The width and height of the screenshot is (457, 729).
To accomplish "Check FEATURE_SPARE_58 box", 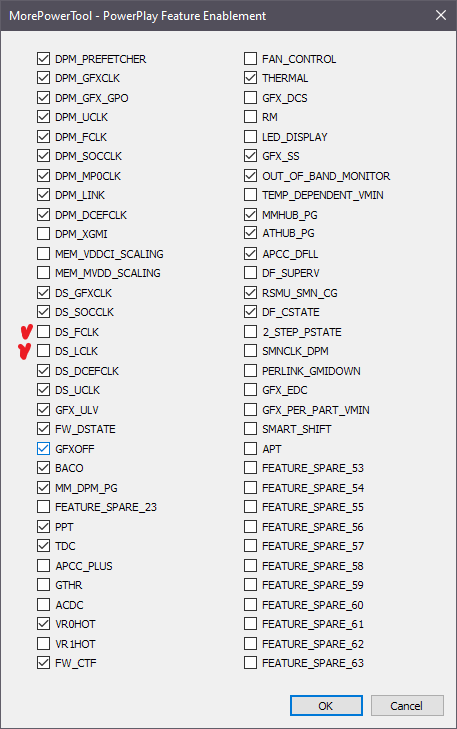I will pos(251,566).
